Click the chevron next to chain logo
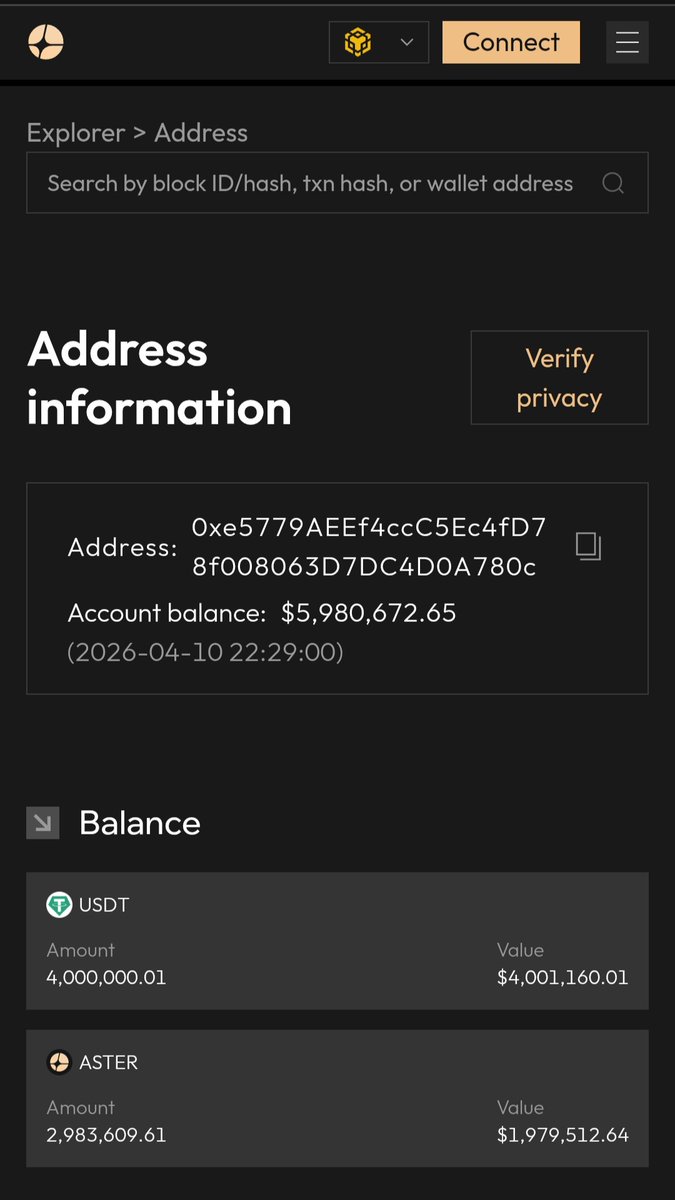This screenshot has height=1200, width=675. pyautogui.click(x=406, y=42)
